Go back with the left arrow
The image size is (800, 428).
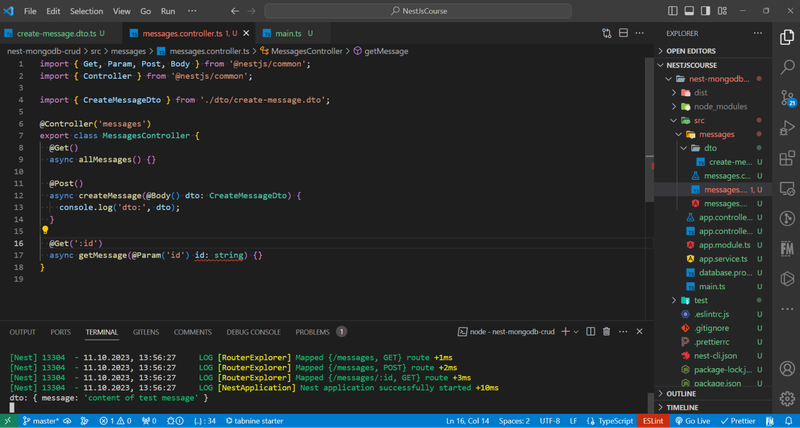coord(234,11)
